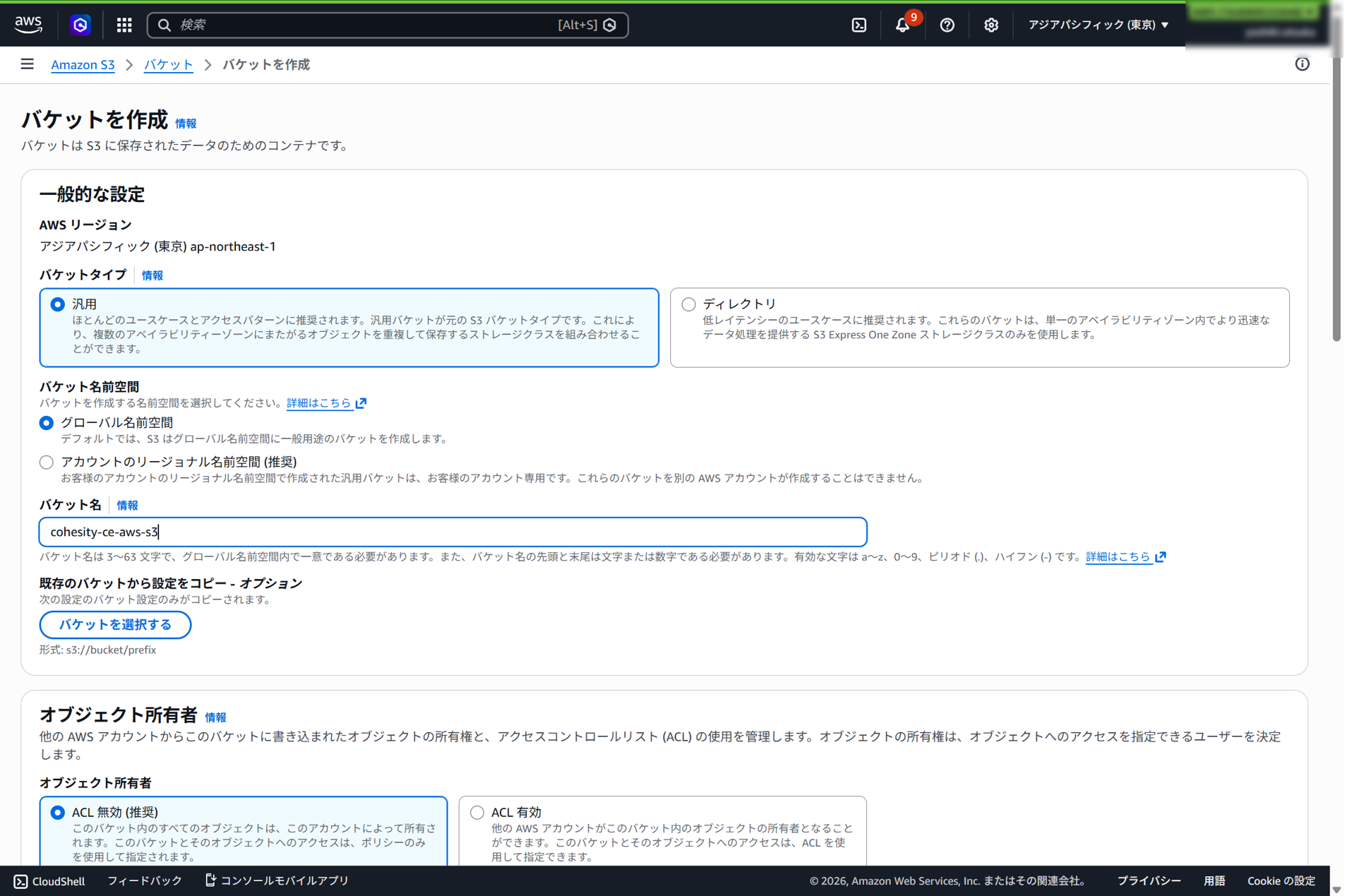The width and height of the screenshot is (1345, 896).
Task: Open 情報 link beside バケットタイプ
Action: pos(153,275)
